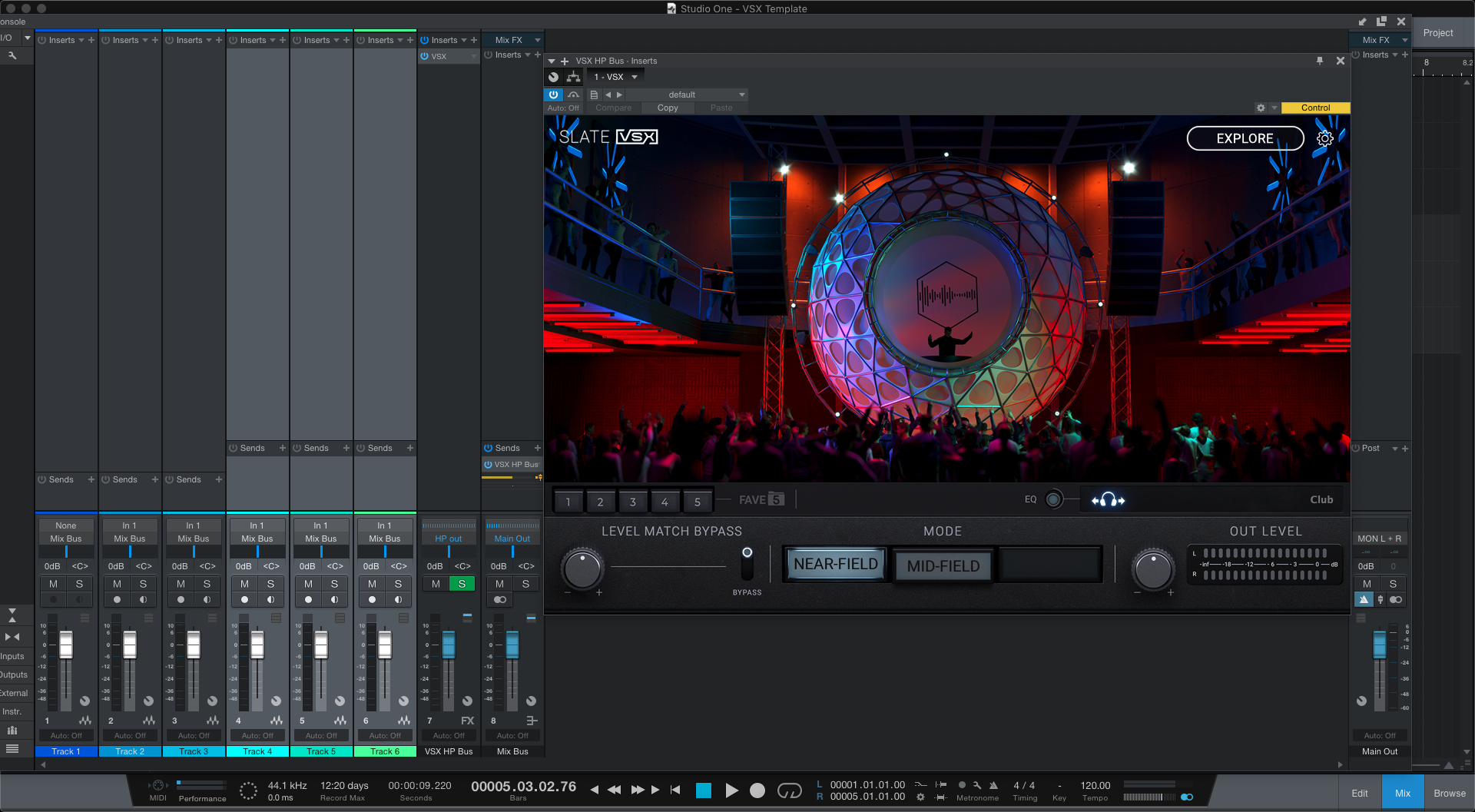The width and height of the screenshot is (1475, 812).
Task: Click the Play button in transport
Action: pyautogui.click(x=731, y=790)
